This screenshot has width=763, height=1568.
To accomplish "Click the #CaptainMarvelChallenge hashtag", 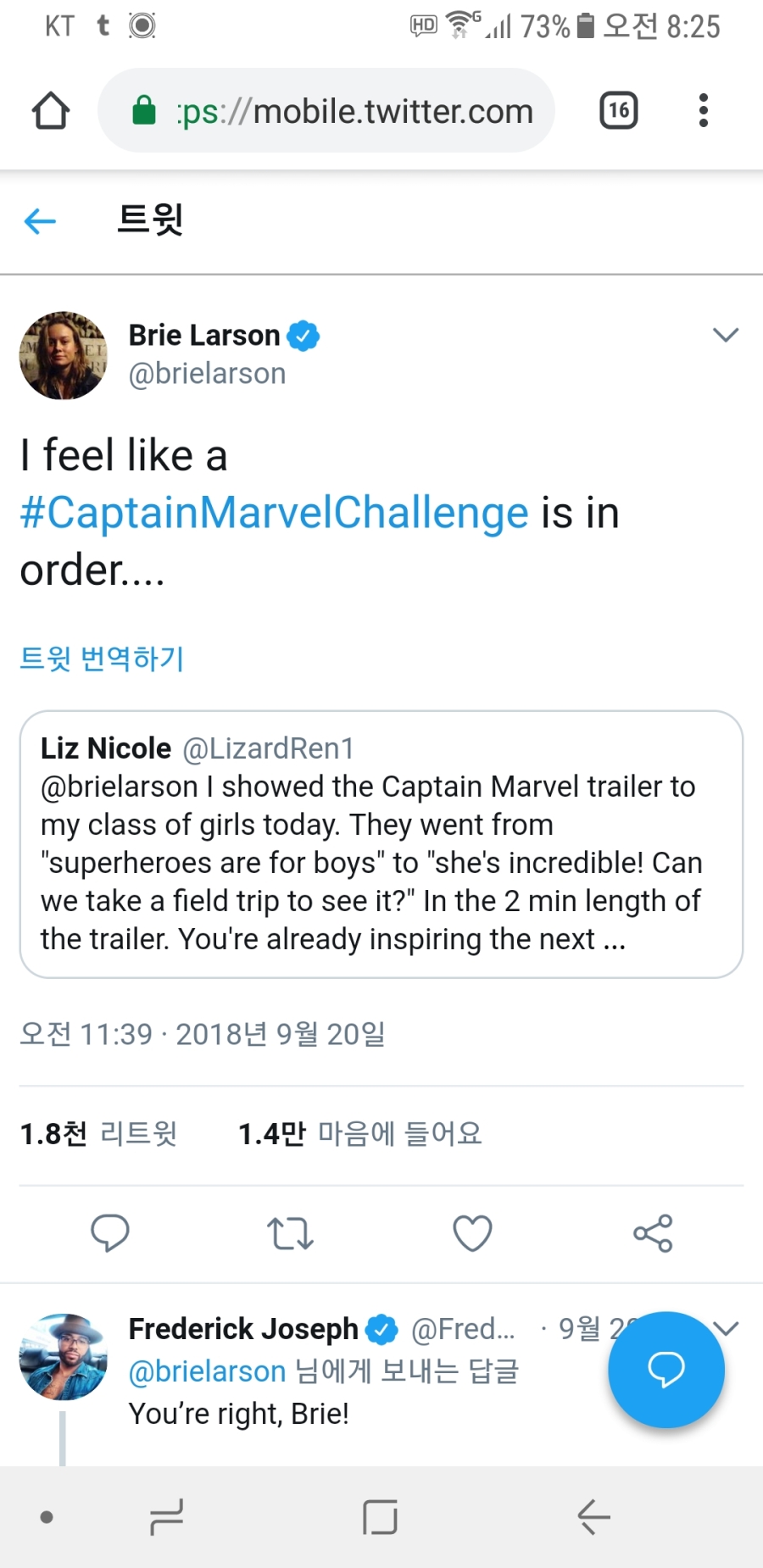I will [x=274, y=513].
